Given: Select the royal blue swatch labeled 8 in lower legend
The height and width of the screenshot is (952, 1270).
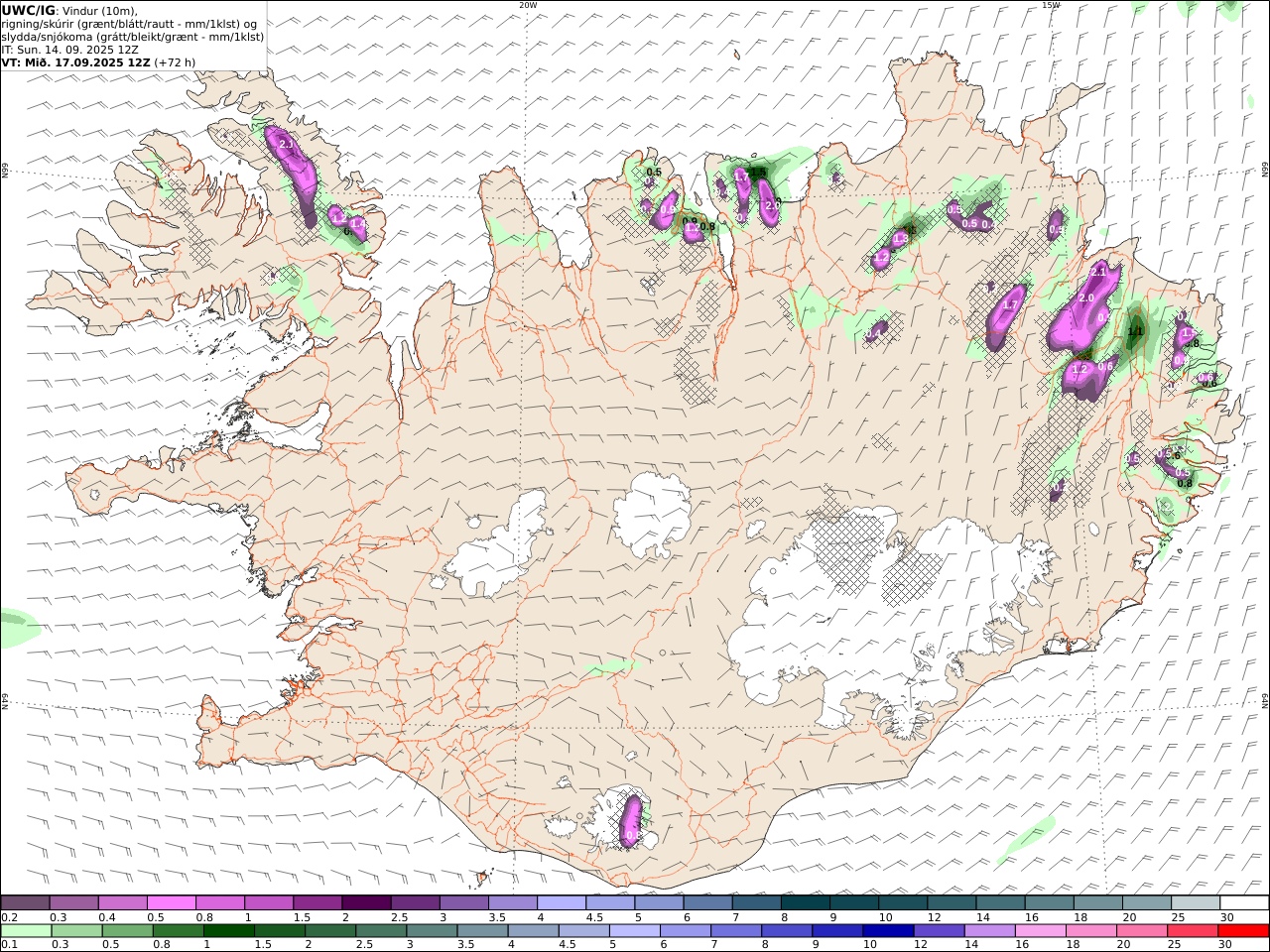Looking at the screenshot, I should (x=787, y=931).
